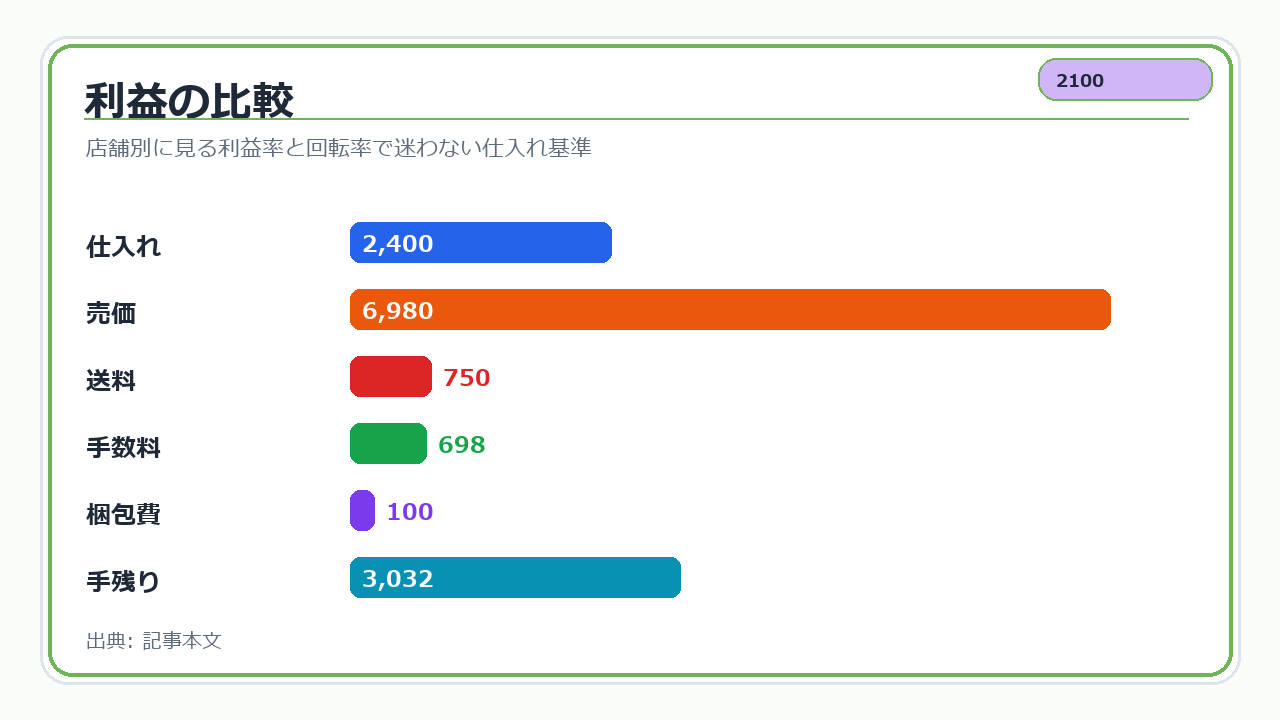This screenshot has height=720, width=1280.
Task: Click the 750 value label
Action: tap(467, 378)
